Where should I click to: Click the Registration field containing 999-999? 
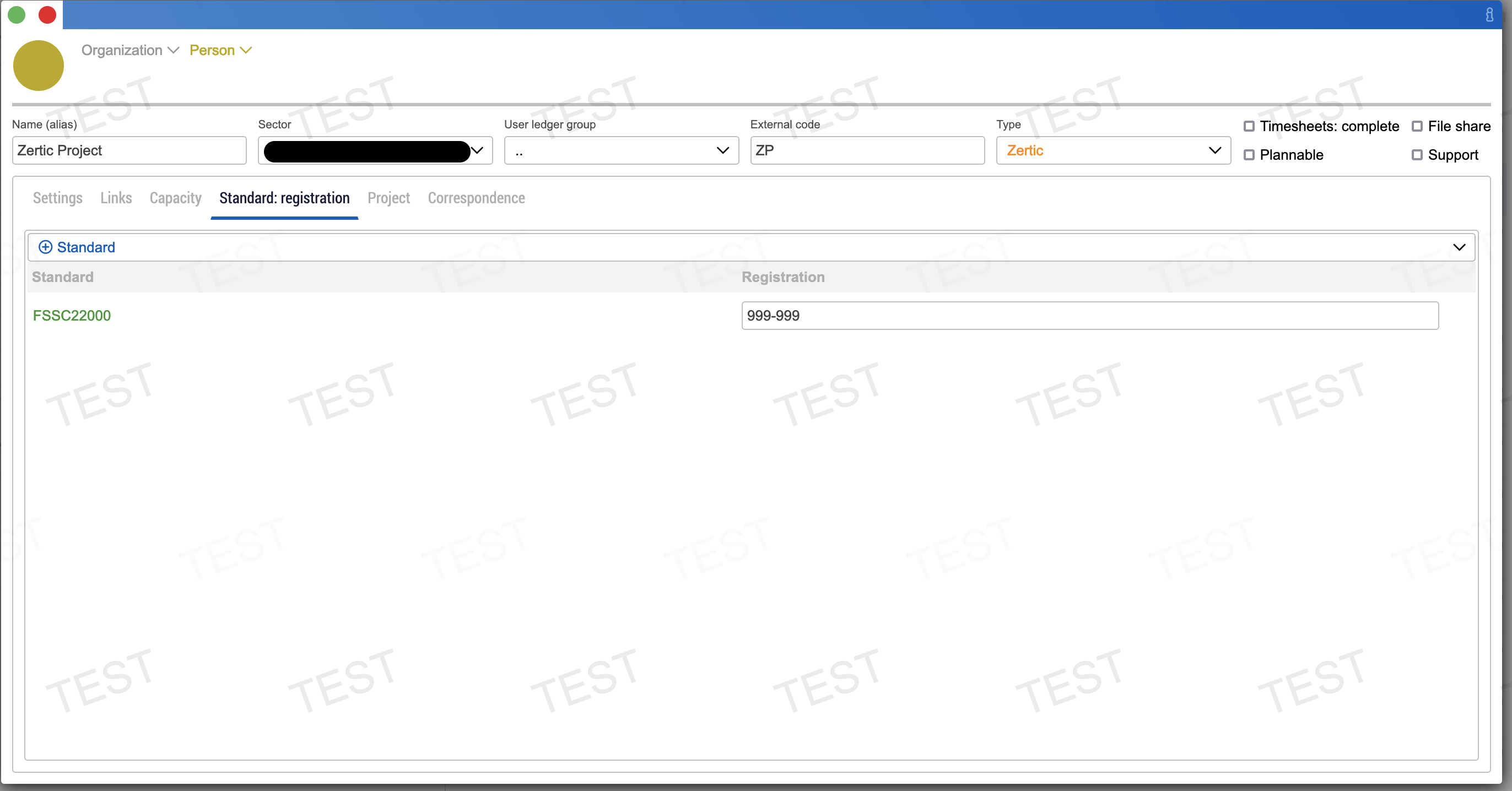(x=1089, y=316)
